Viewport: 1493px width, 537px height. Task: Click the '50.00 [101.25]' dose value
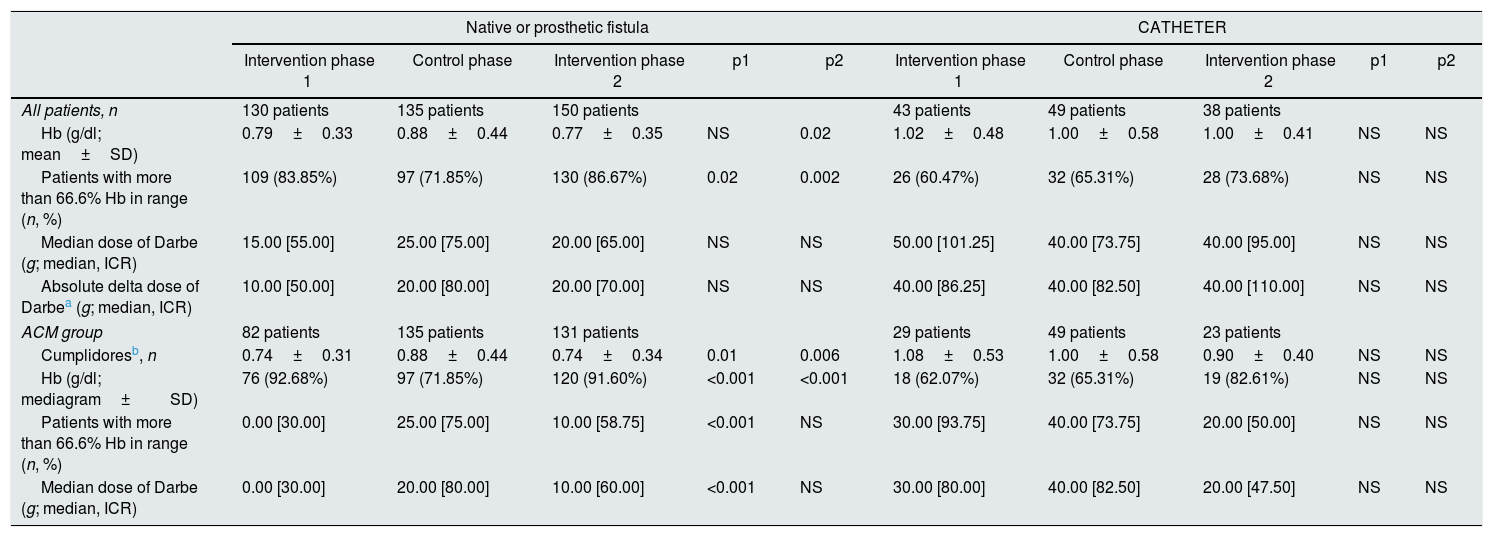coord(939,243)
